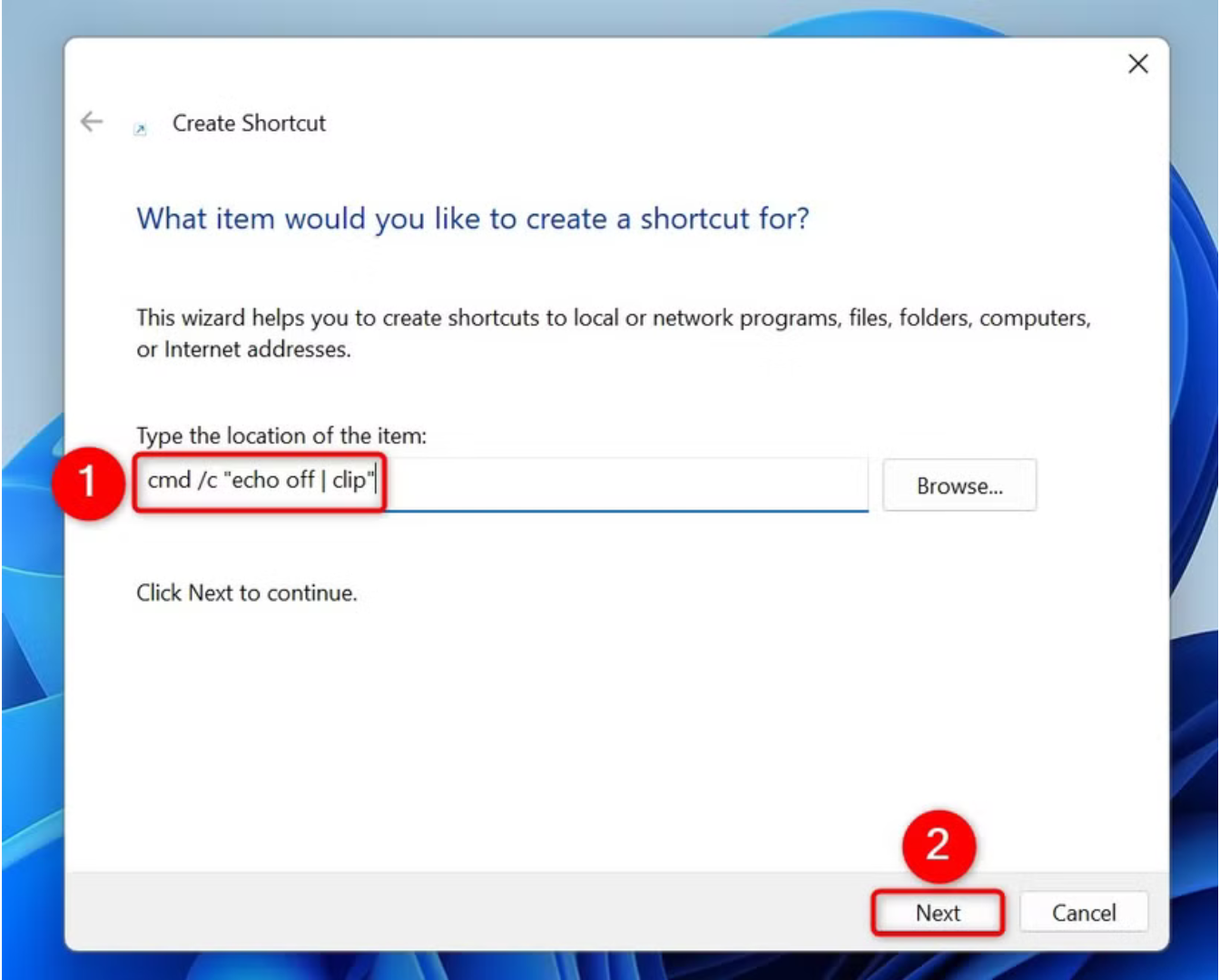This screenshot has height=980, width=1220.
Task: Click the empty part of the location field
Action: click(626, 482)
